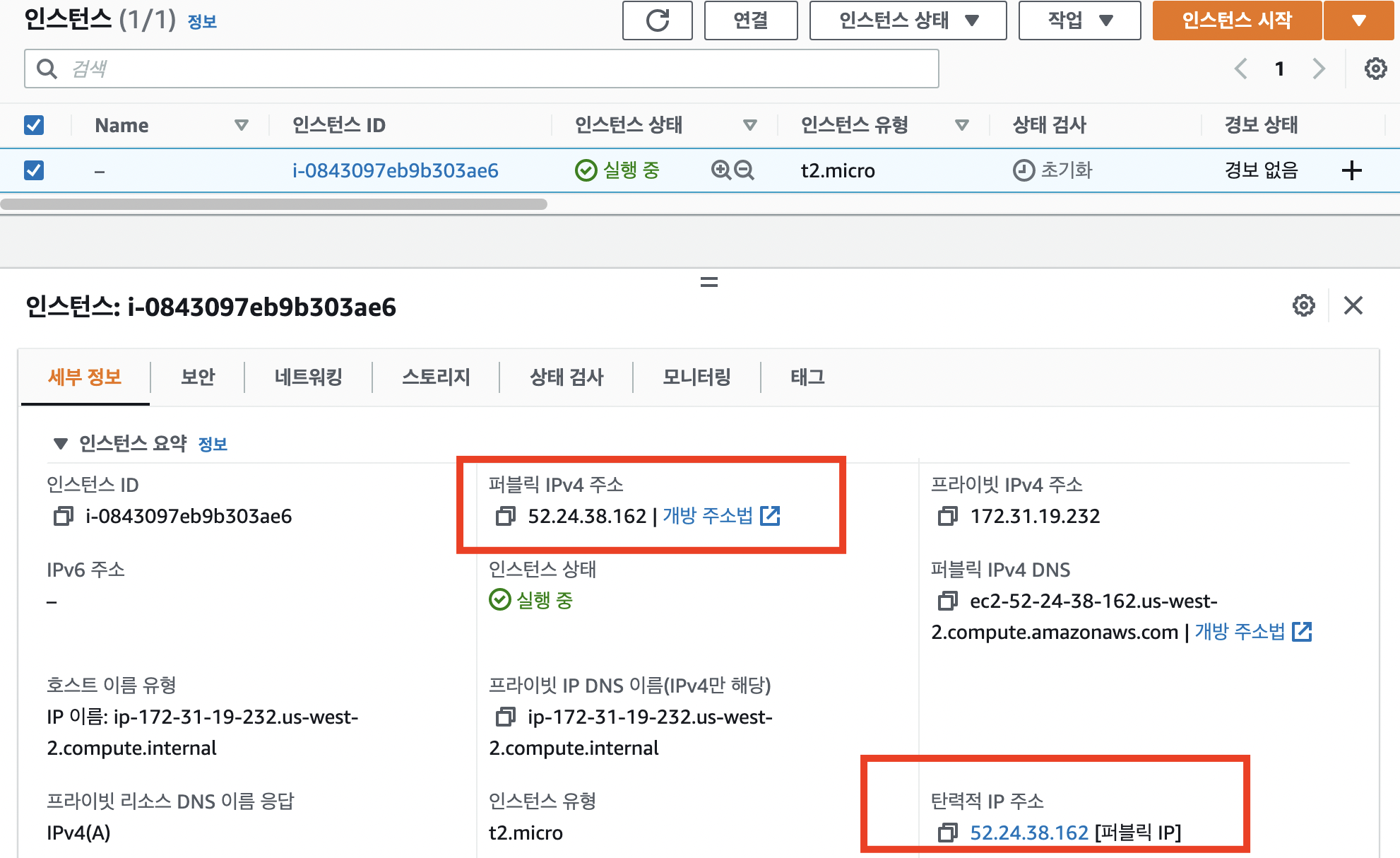This screenshot has height=858, width=1400.
Task: Copy the elastic IP address
Action: [947, 833]
